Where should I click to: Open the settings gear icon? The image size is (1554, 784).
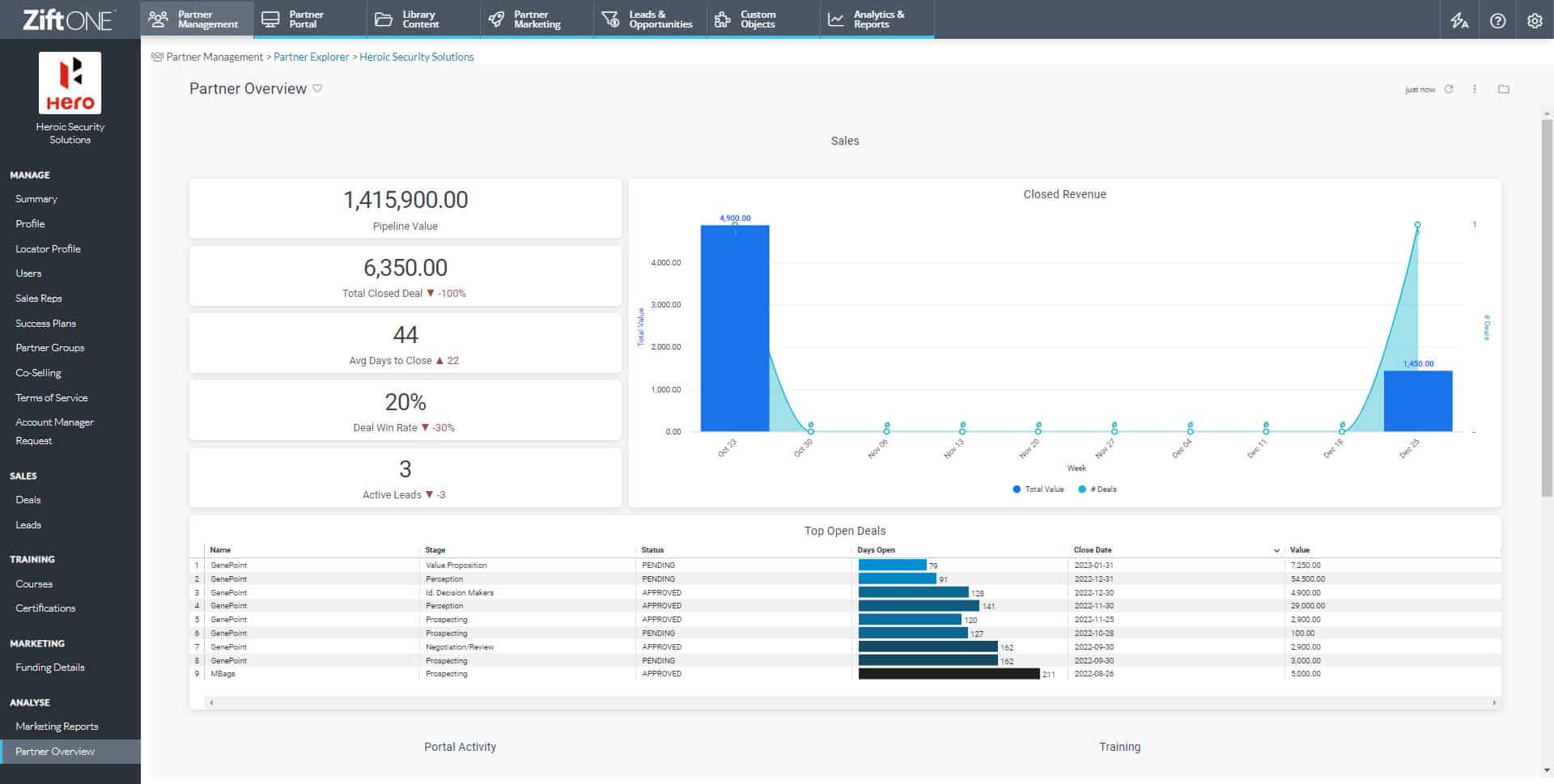click(1535, 21)
